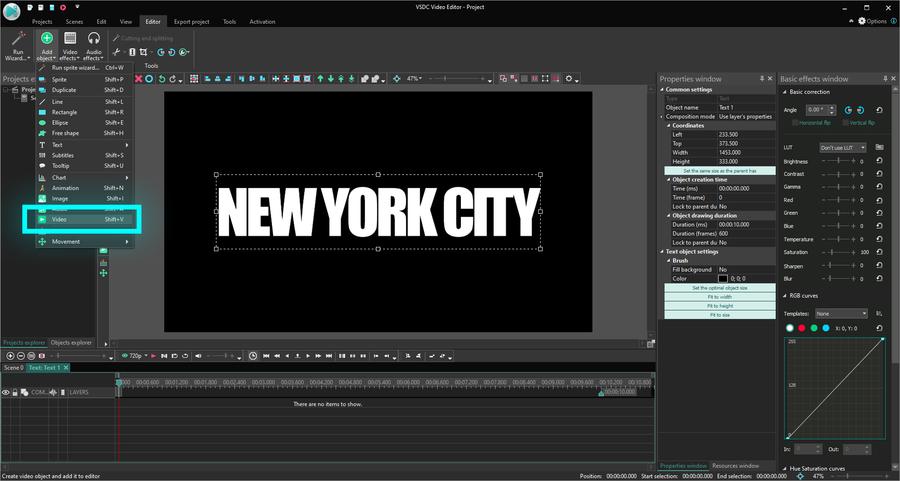The height and width of the screenshot is (481, 900).
Task: Open the canvas zoom 47% dropdown
Action: 414,79
